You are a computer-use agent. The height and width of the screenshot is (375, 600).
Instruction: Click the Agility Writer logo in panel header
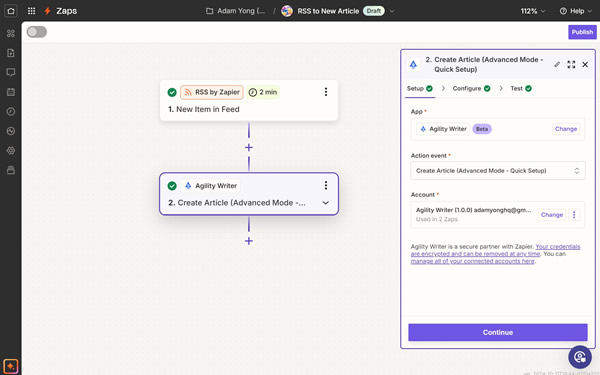point(413,64)
